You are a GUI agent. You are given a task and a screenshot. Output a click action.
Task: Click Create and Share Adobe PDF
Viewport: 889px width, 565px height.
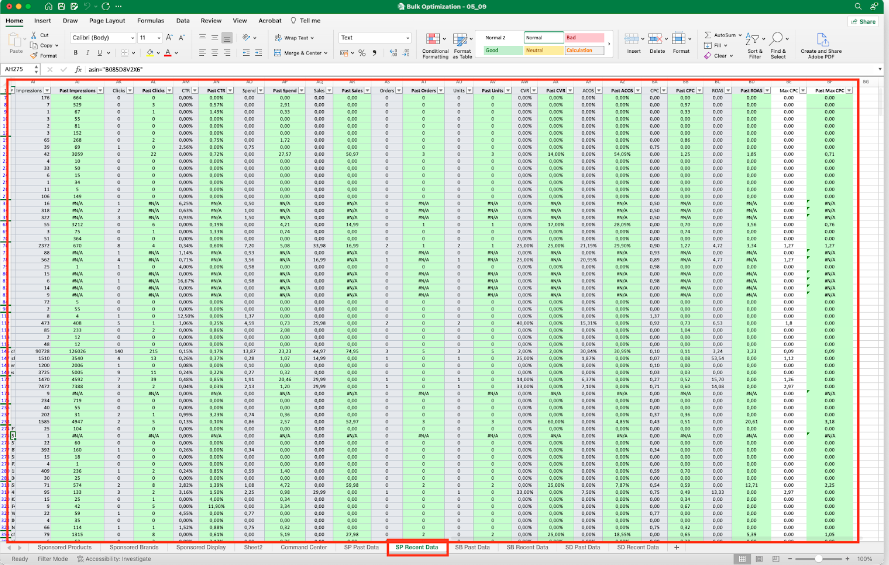point(821,45)
